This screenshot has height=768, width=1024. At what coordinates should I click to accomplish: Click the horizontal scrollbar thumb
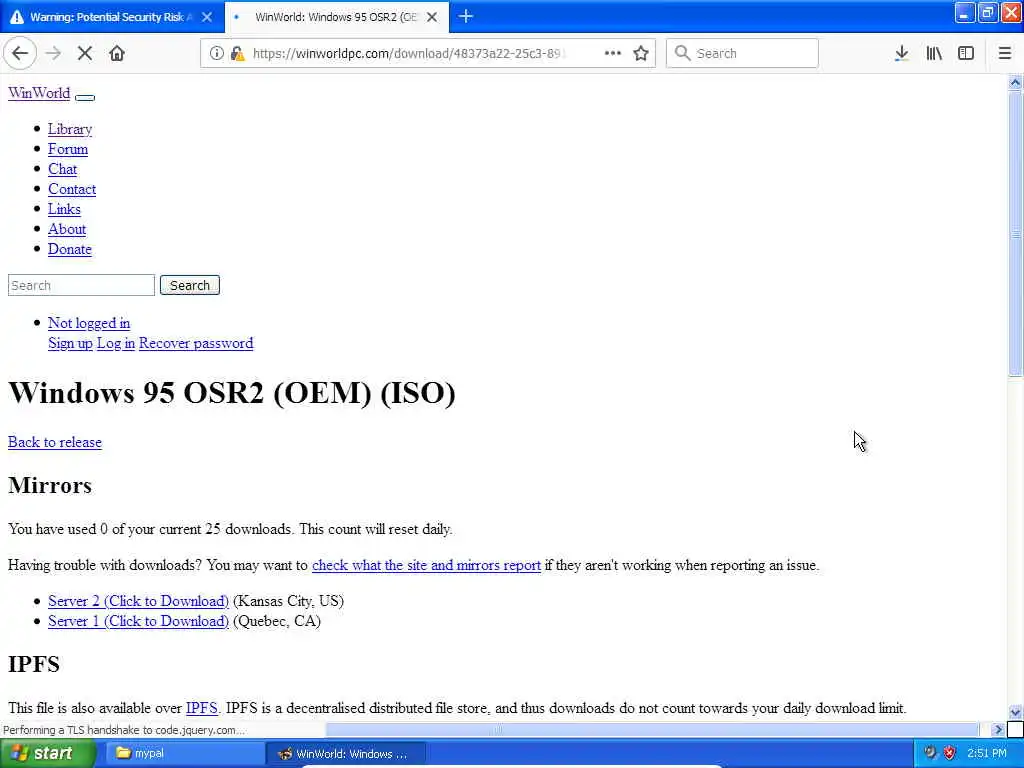pos(498,730)
